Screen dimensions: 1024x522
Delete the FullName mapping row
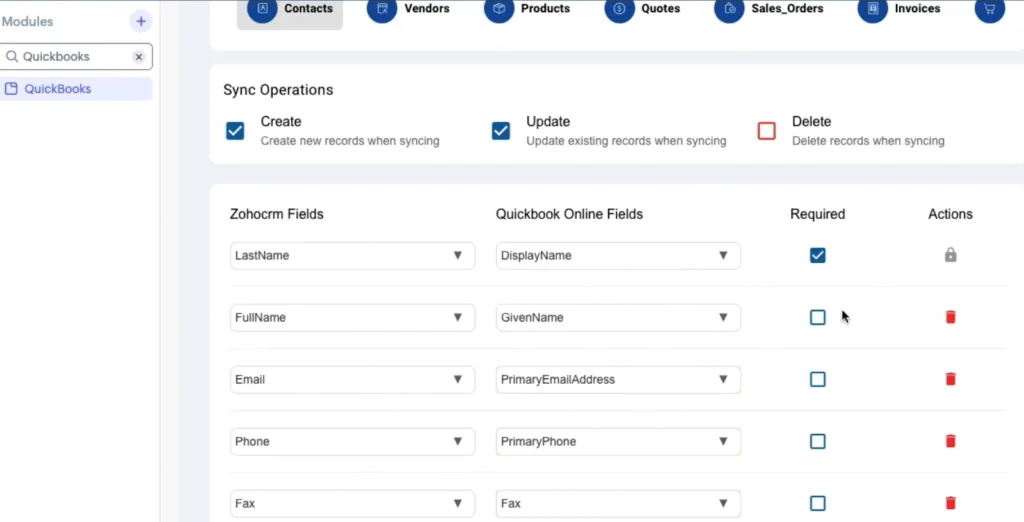tap(950, 317)
